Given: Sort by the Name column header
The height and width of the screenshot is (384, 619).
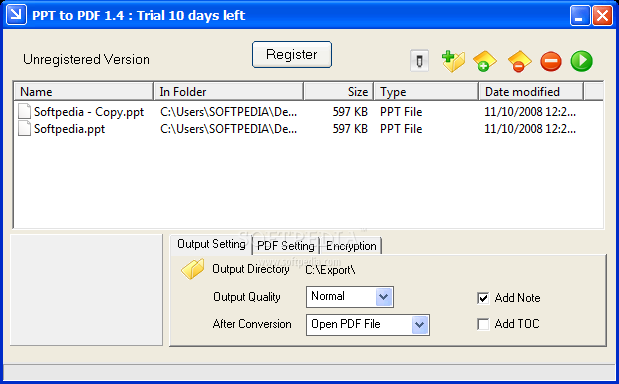Looking at the screenshot, I should (x=84, y=92).
